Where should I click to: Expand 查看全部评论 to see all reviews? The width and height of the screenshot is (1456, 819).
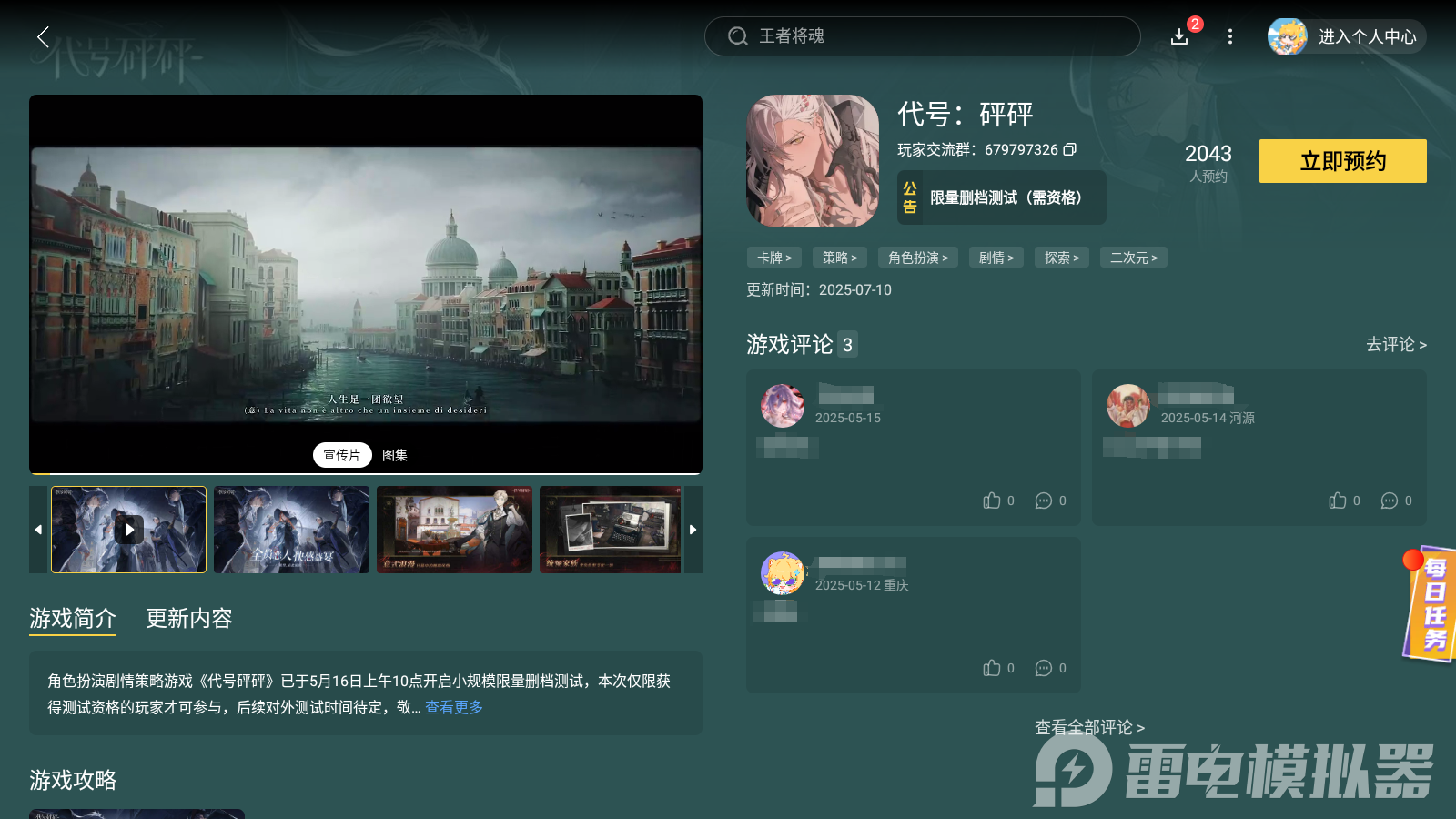coord(1089,727)
